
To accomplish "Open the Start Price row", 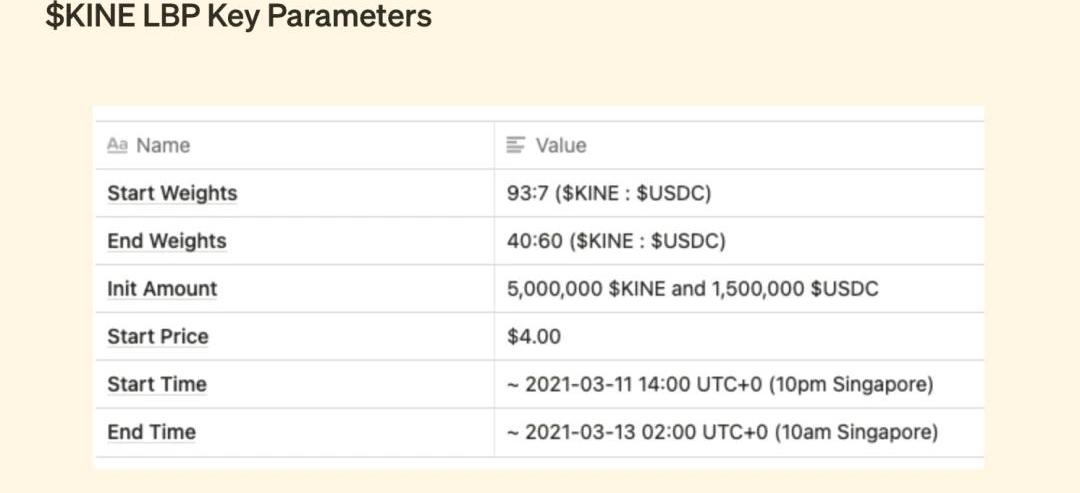I will point(158,337).
